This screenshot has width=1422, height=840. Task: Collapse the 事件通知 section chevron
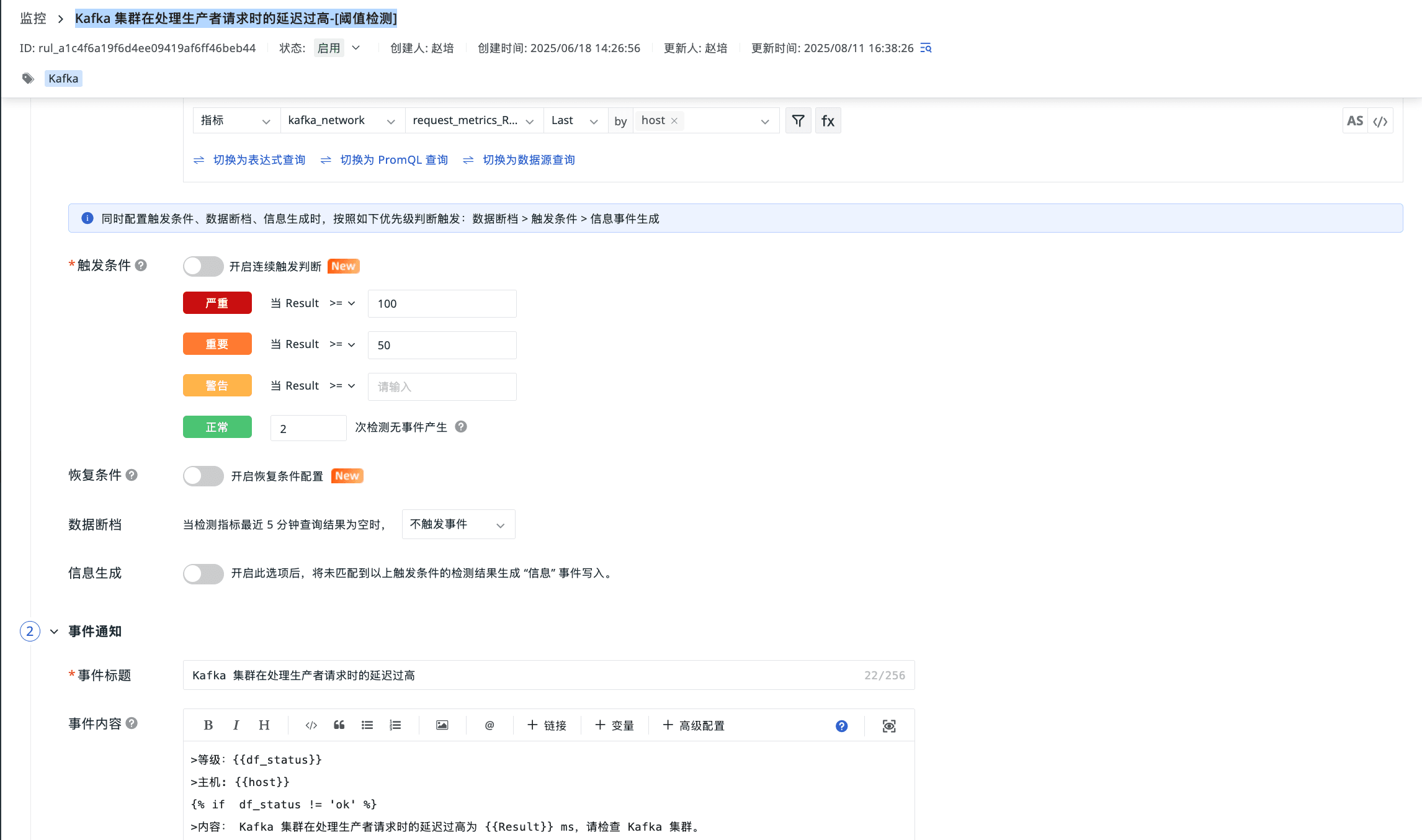tap(55, 632)
